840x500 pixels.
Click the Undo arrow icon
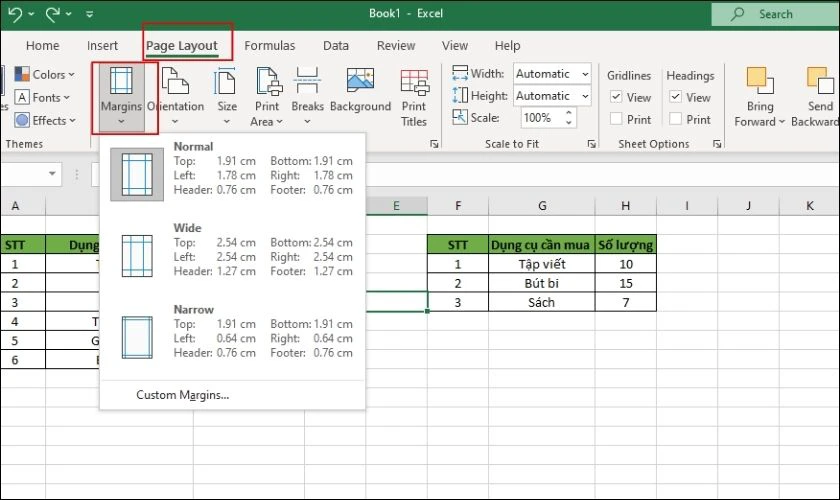pyautogui.click(x=16, y=14)
